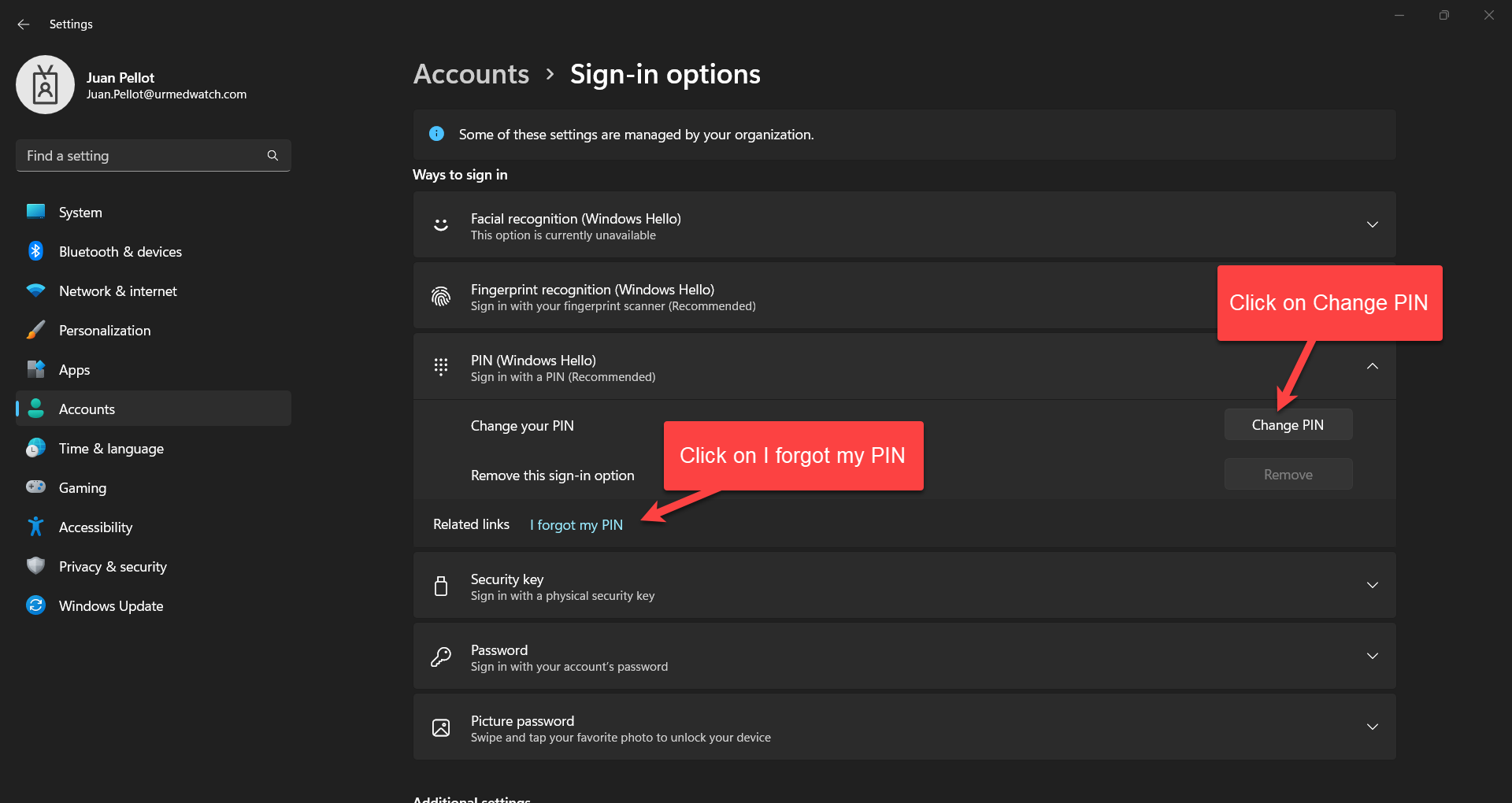Click the Juan Pellot profile avatar
The width and height of the screenshot is (1512, 803).
(45, 85)
